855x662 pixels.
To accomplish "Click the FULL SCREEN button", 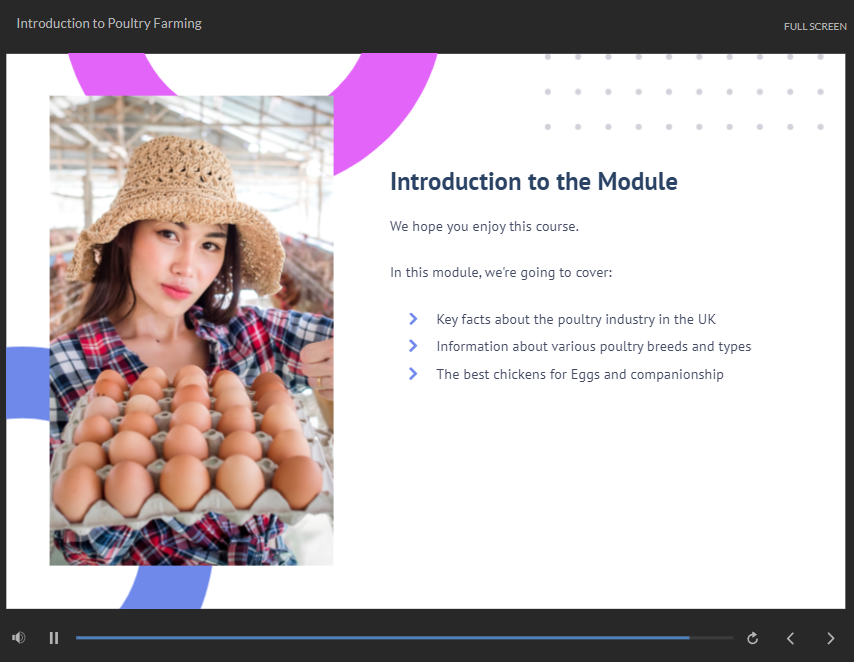I will tap(815, 26).
